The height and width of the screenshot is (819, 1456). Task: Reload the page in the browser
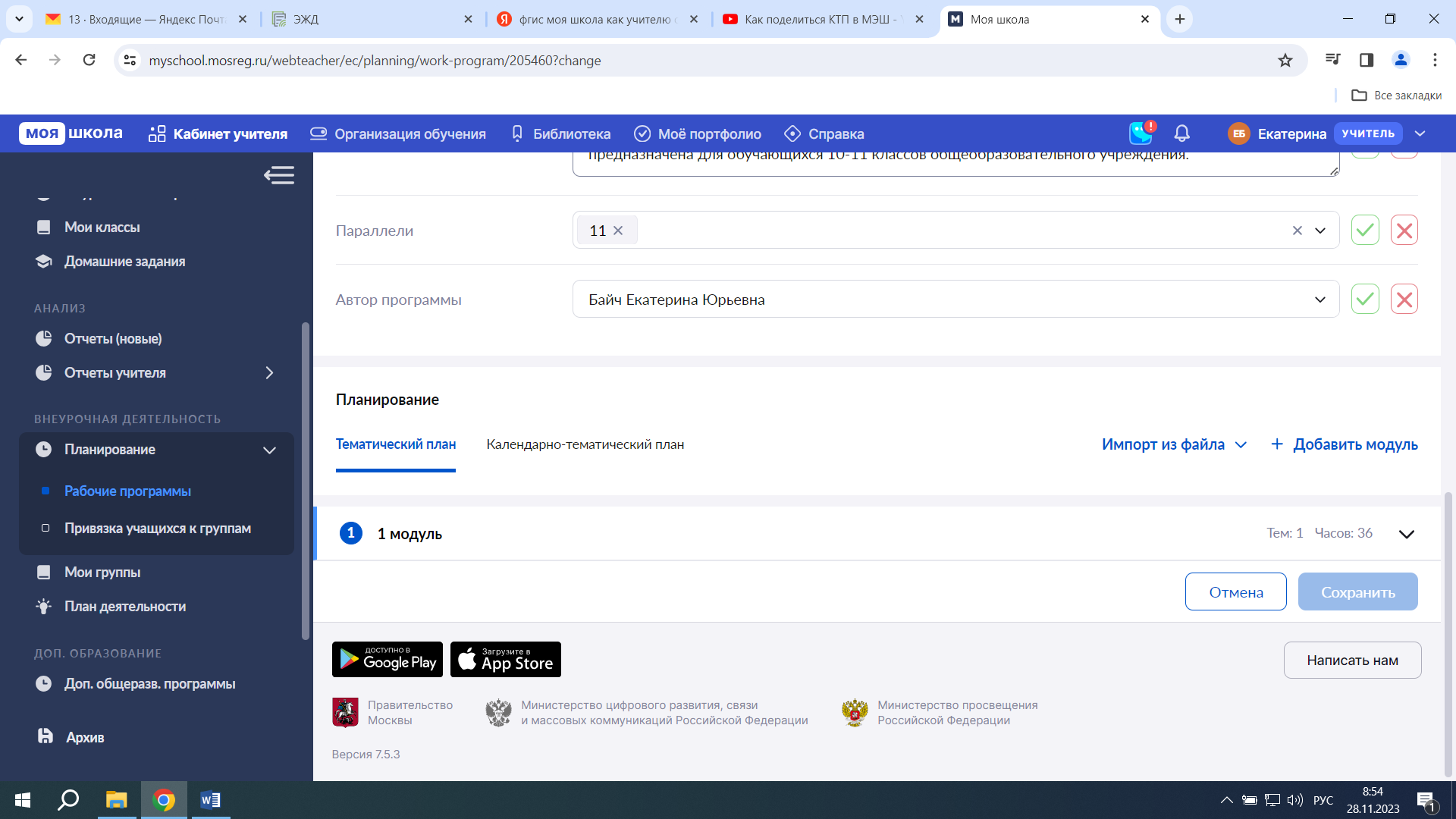[89, 60]
